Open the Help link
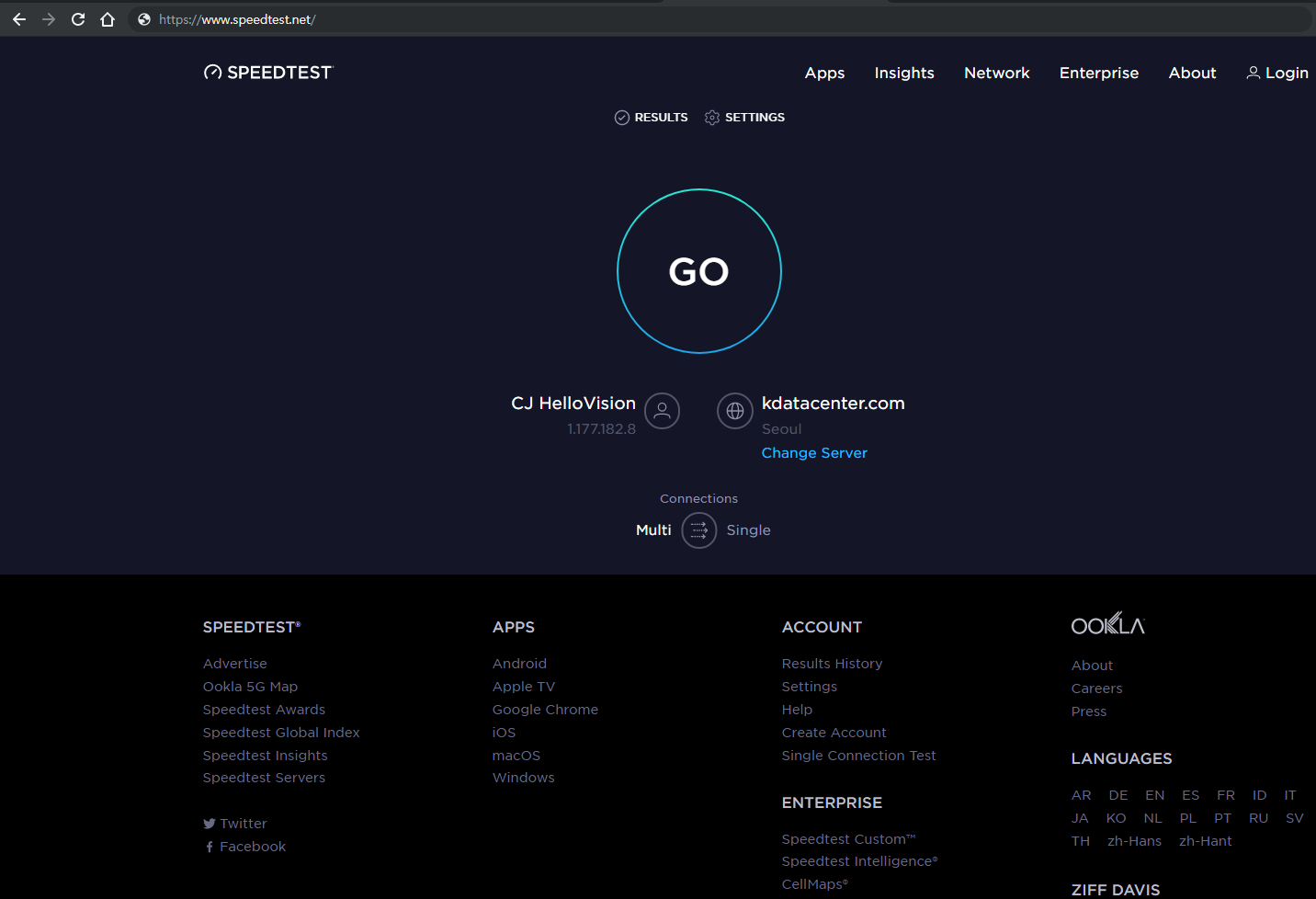The width and height of the screenshot is (1316, 899). [x=797, y=710]
